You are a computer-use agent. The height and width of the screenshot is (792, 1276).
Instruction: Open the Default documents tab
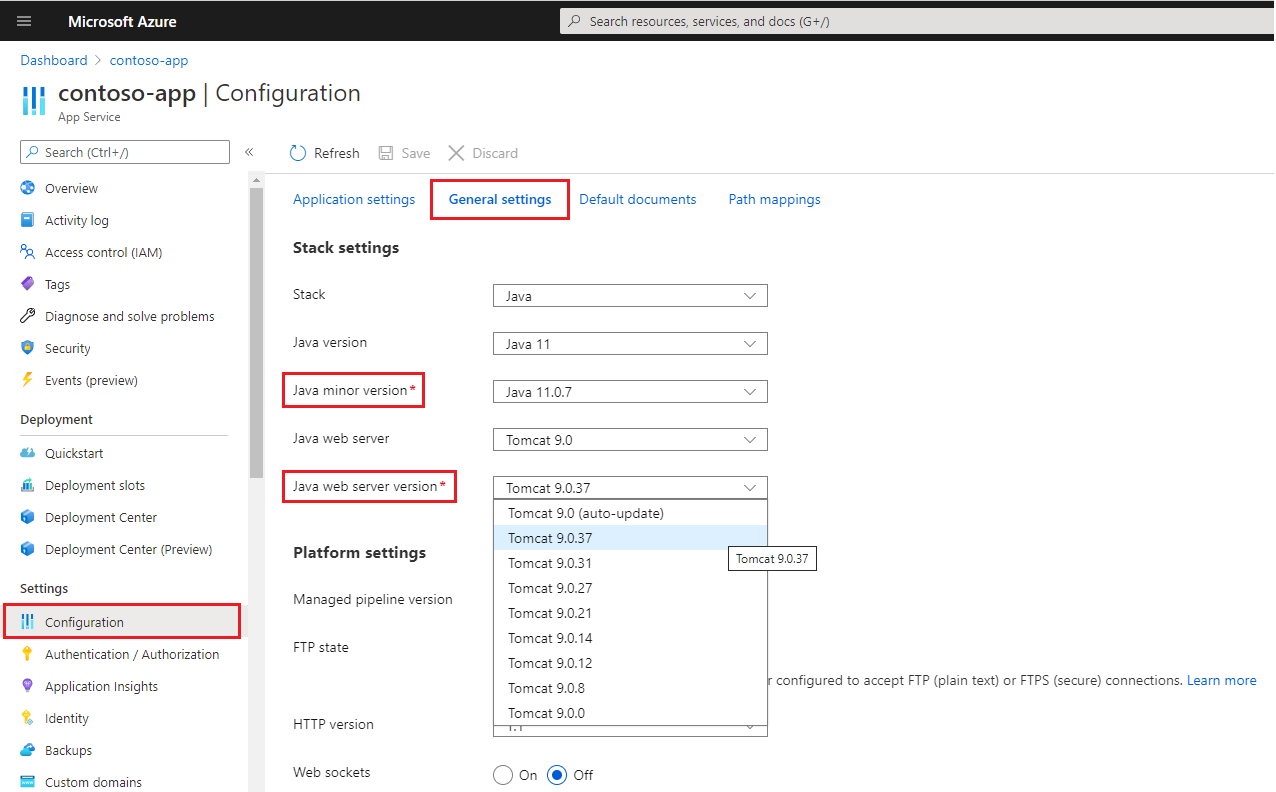coord(637,198)
